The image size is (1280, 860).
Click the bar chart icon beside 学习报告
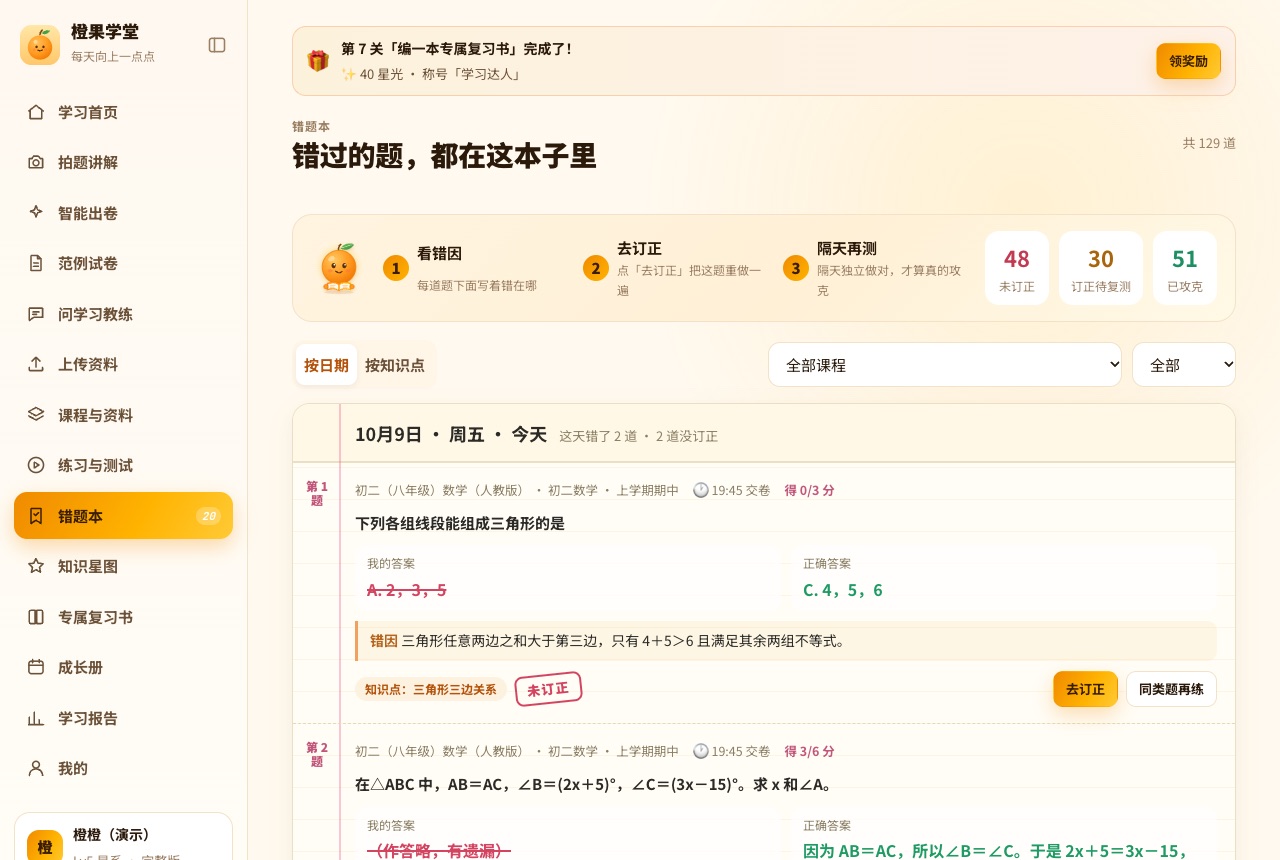tap(36, 718)
